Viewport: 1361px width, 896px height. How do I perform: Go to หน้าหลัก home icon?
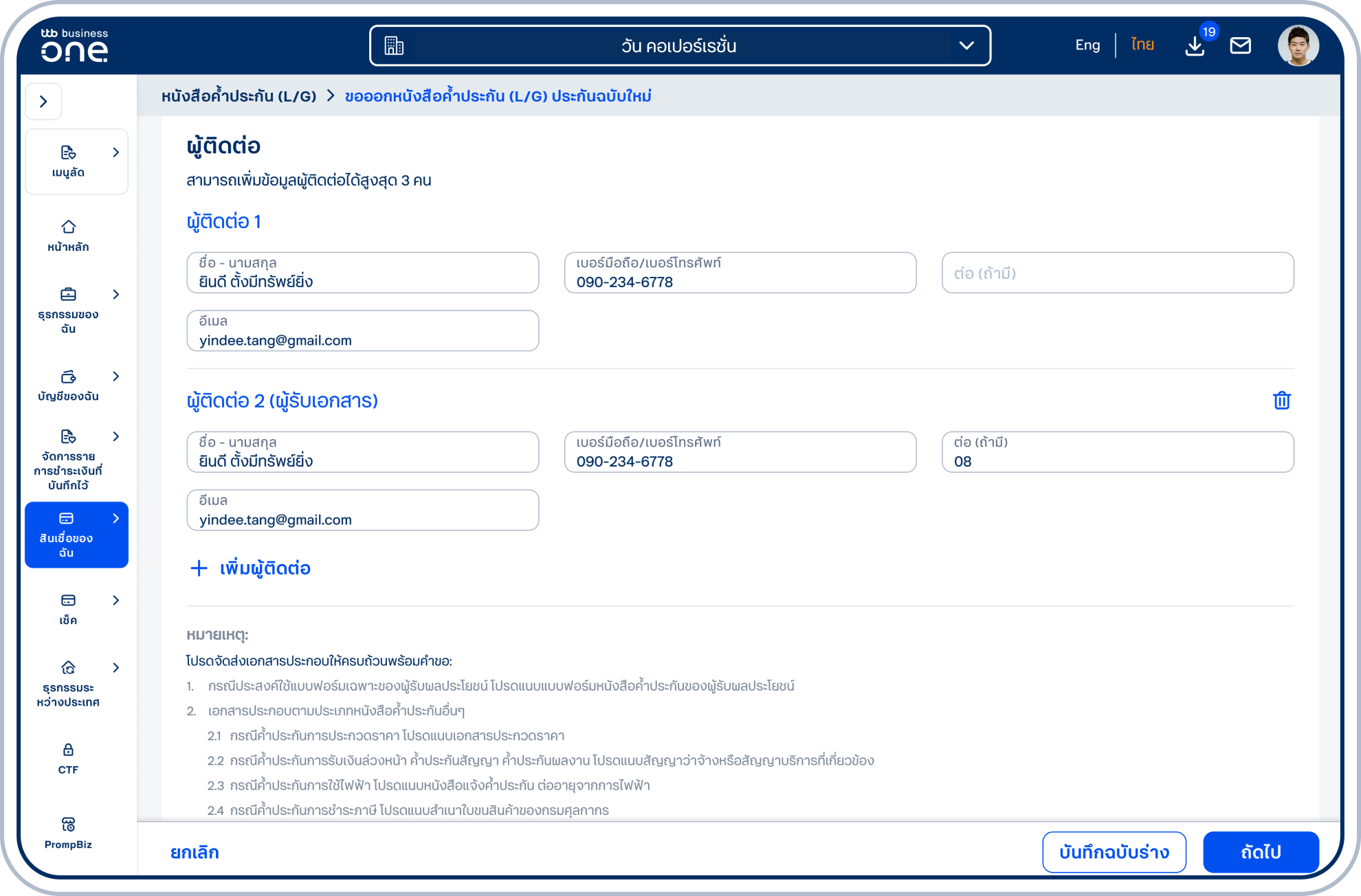68,235
